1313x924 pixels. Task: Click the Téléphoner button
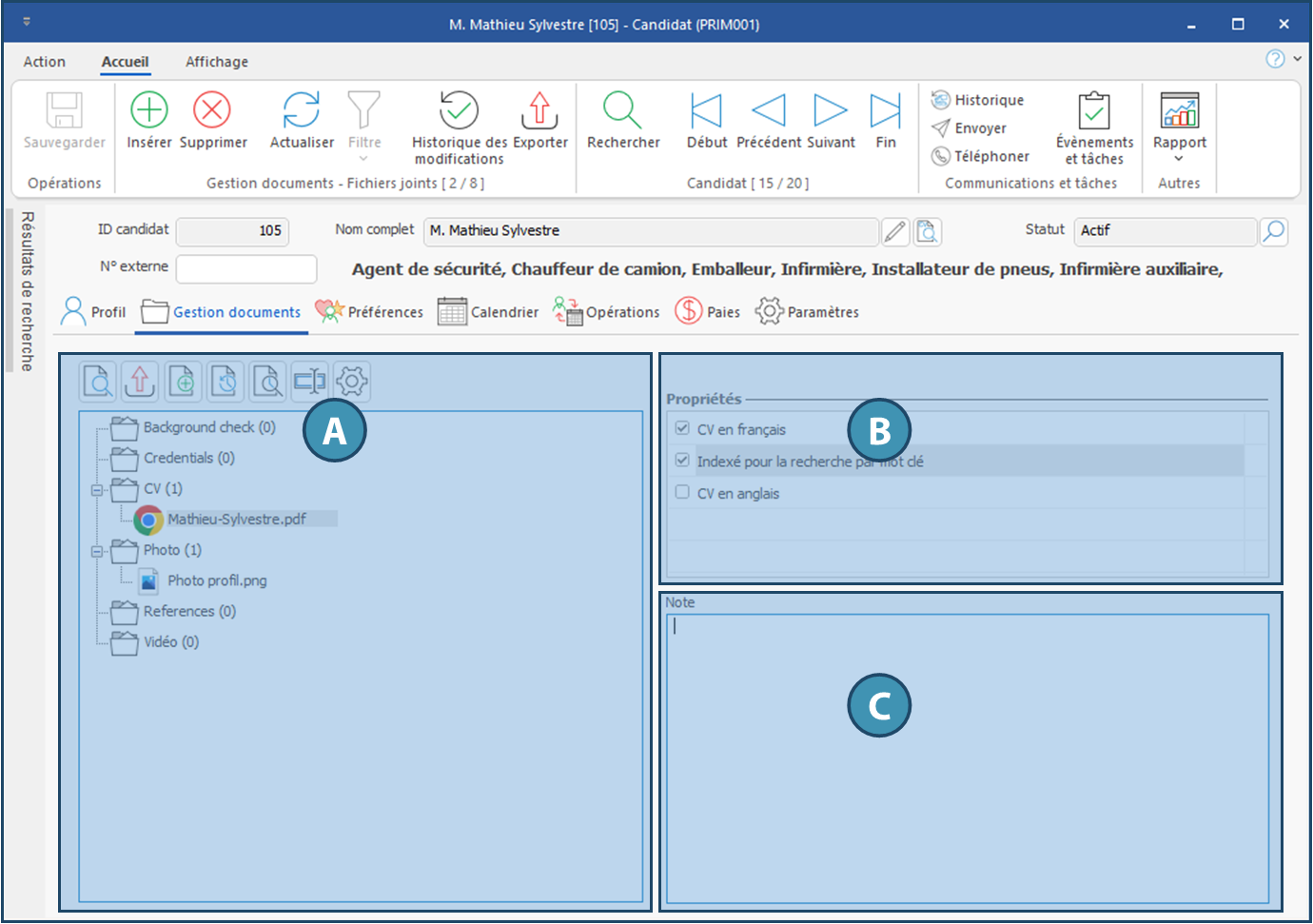[980, 156]
